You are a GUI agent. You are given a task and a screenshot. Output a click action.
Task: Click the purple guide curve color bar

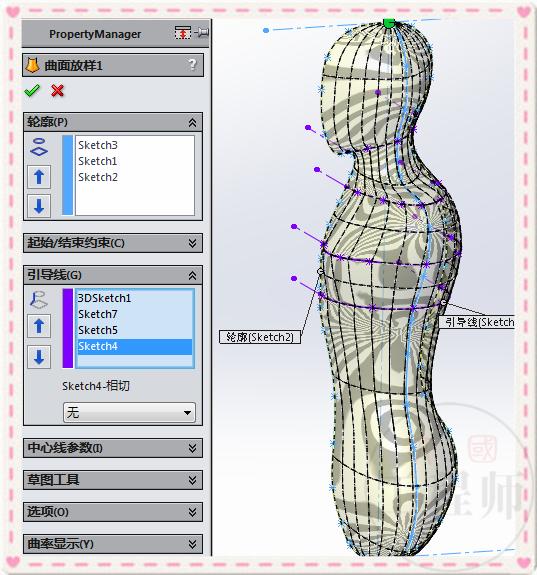(67, 328)
